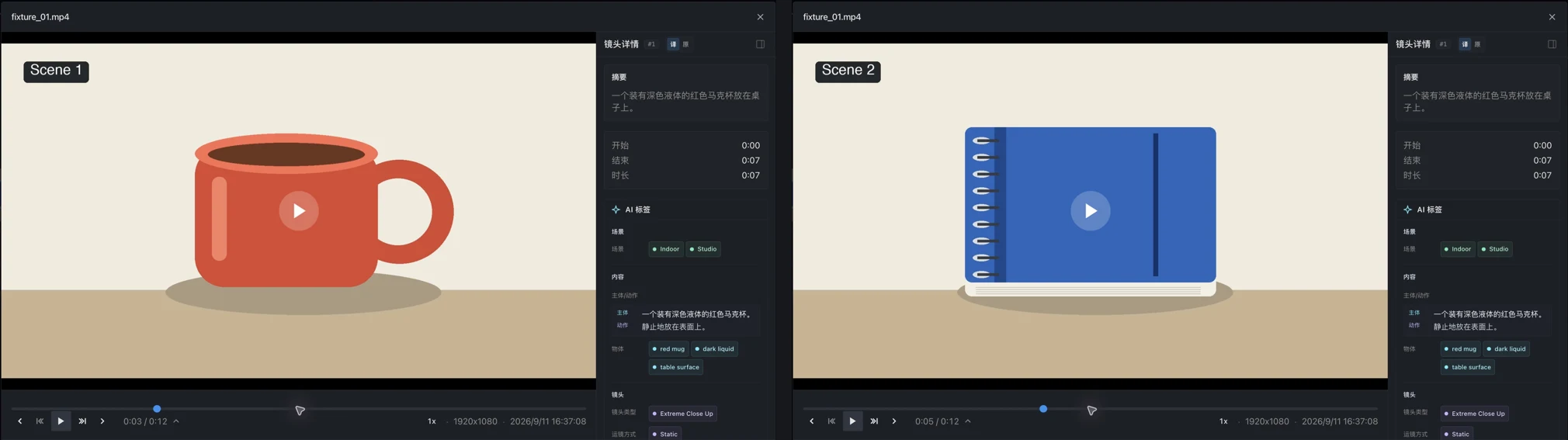Play the video in the Scene 2 window toolbar
The width and height of the screenshot is (1568, 440).
click(852, 421)
